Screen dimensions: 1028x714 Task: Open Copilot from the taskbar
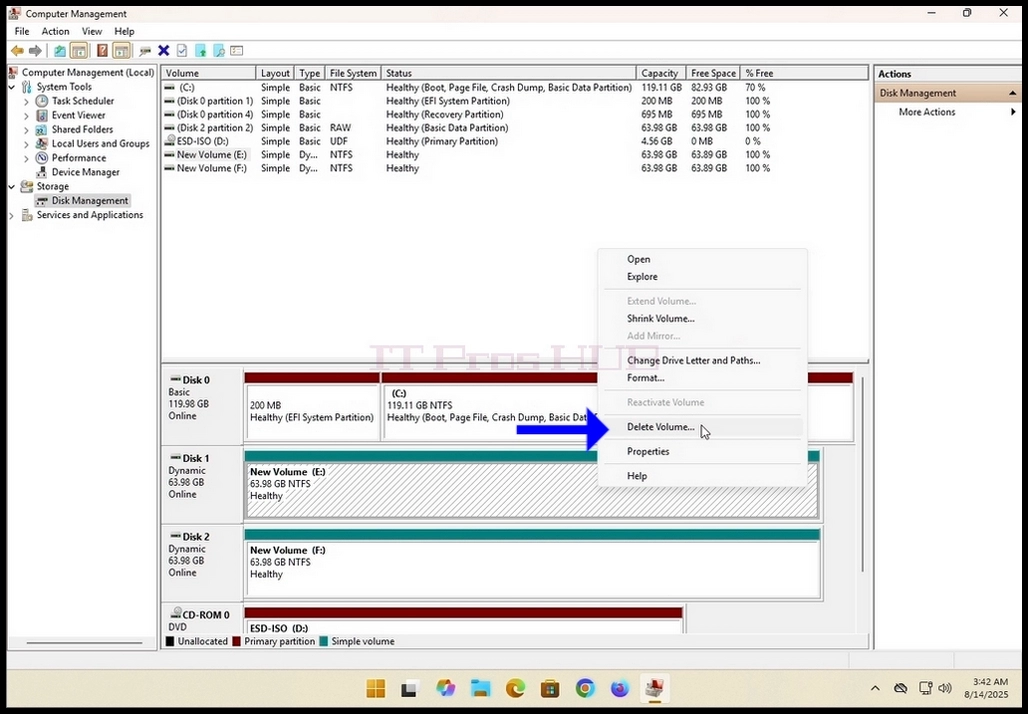point(446,688)
